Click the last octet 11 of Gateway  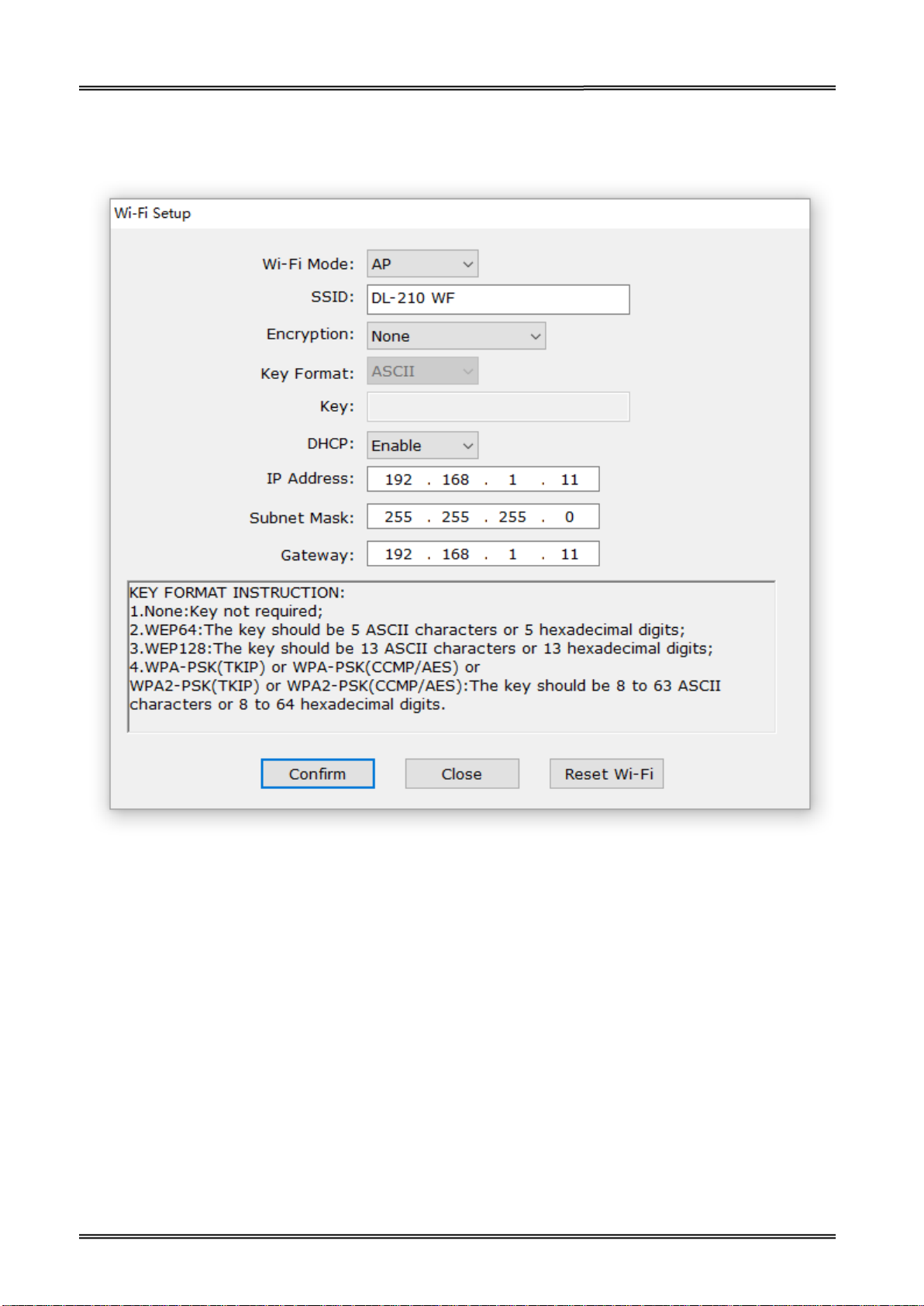pyautogui.click(x=570, y=554)
